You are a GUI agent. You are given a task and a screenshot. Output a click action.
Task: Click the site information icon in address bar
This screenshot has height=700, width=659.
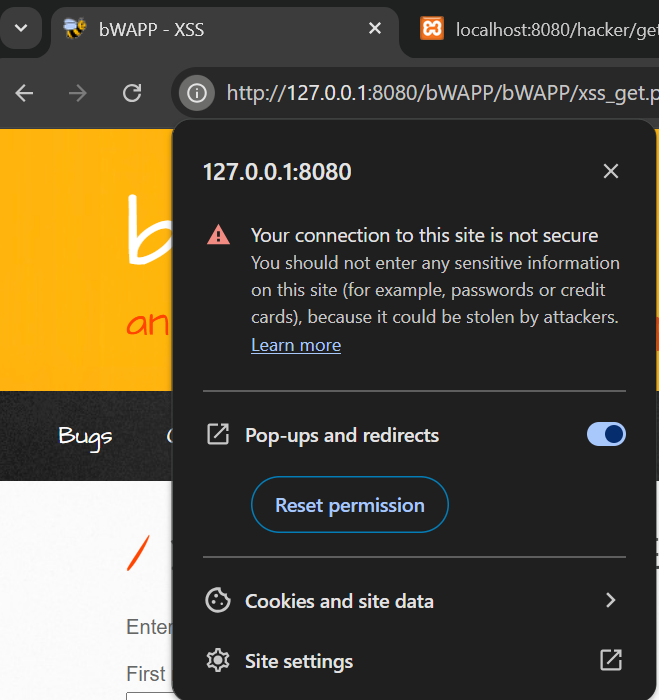pos(197,93)
